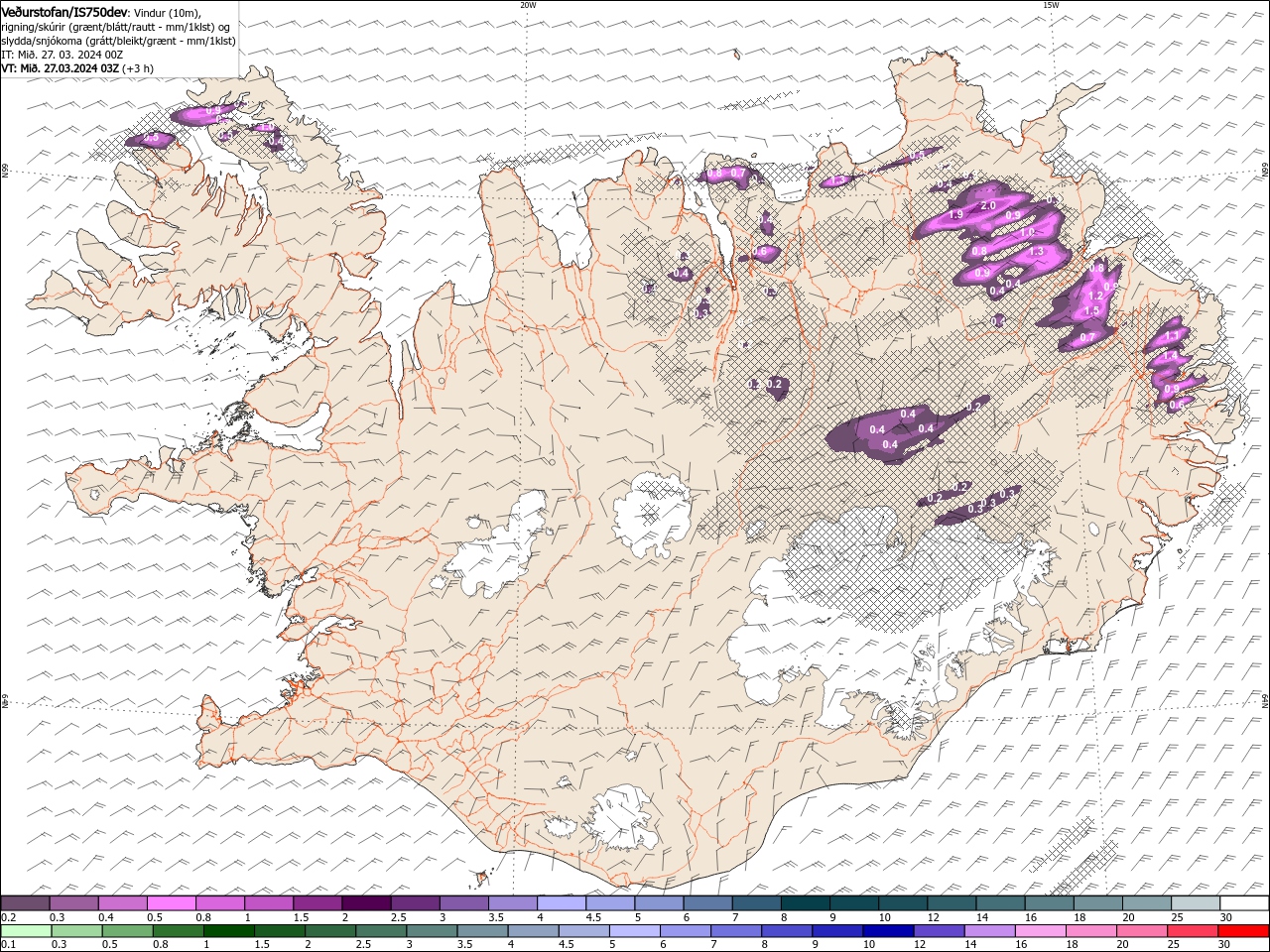Click the deep blue rain swatch between 10 and 12
This screenshot has height=952, width=1270.
click(x=887, y=931)
